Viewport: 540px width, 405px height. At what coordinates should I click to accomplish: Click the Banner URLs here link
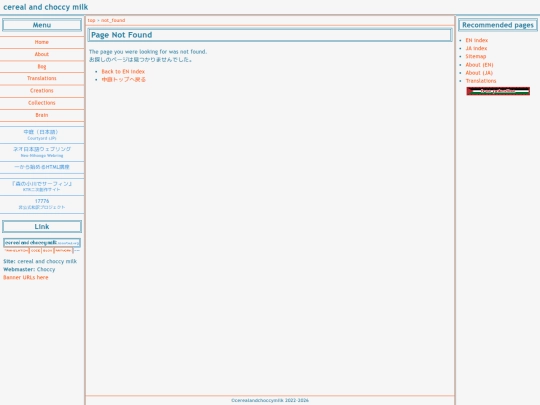pos(26,278)
